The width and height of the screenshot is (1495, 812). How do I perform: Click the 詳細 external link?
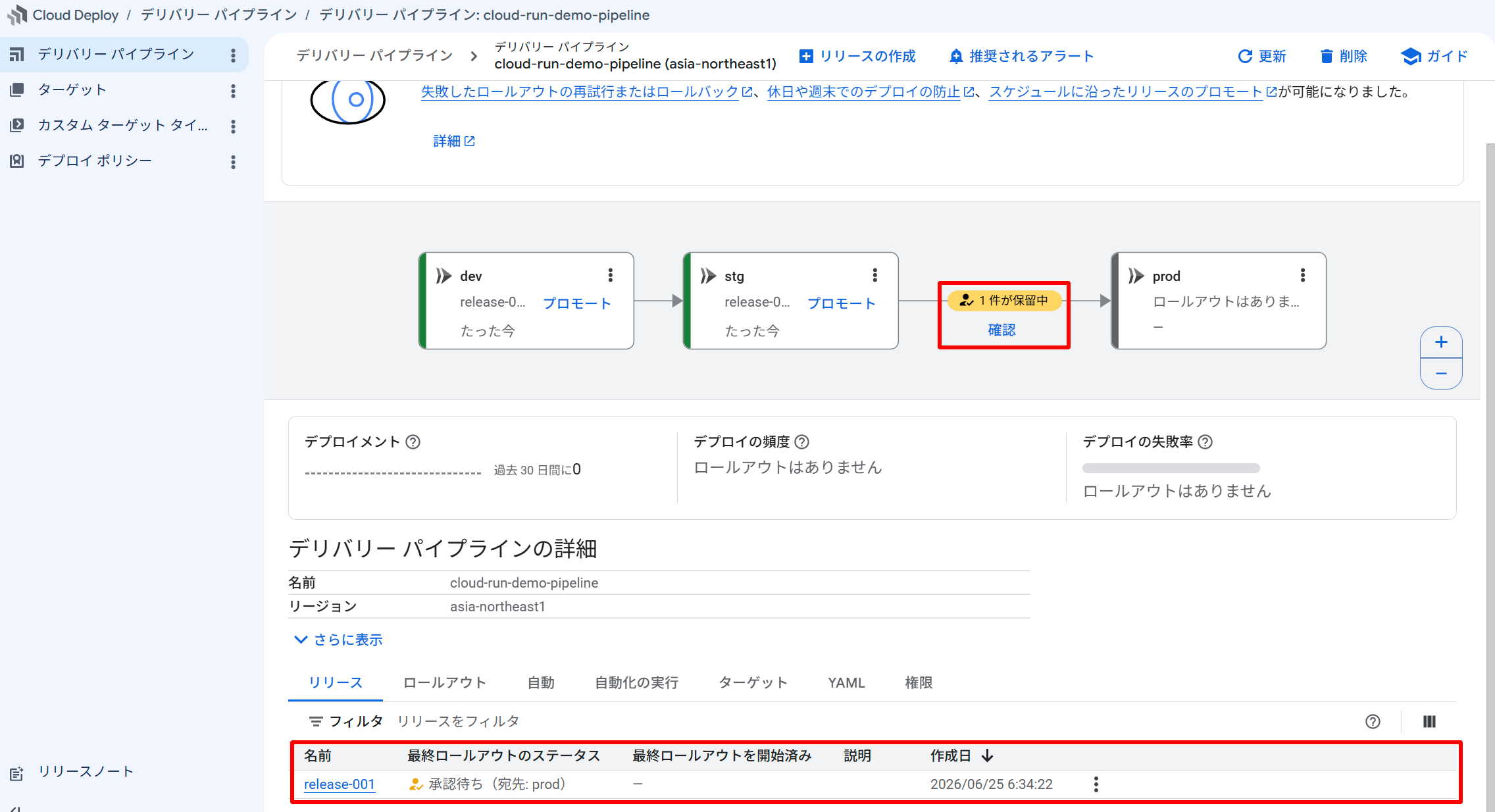click(454, 141)
